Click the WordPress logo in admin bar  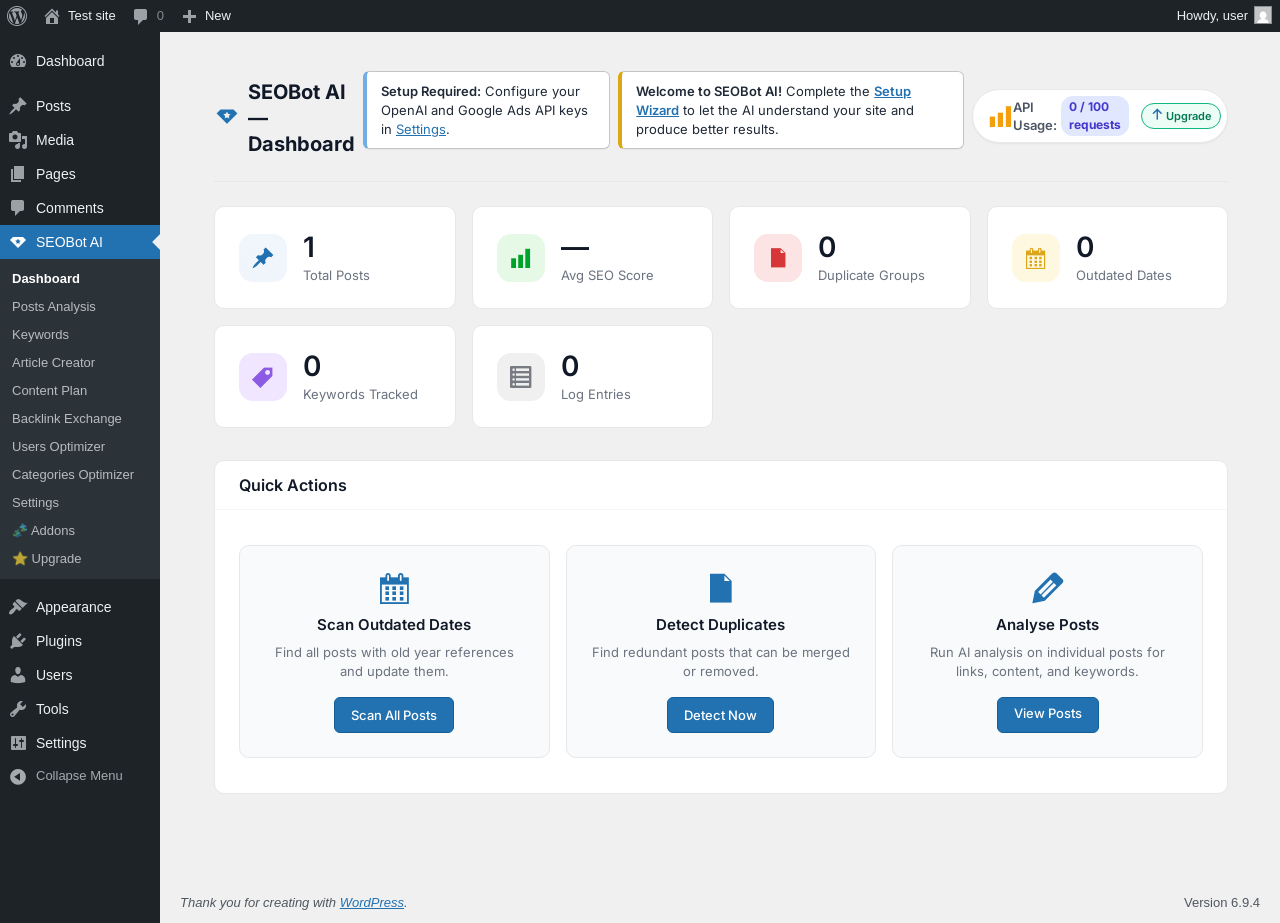click(16, 16)
